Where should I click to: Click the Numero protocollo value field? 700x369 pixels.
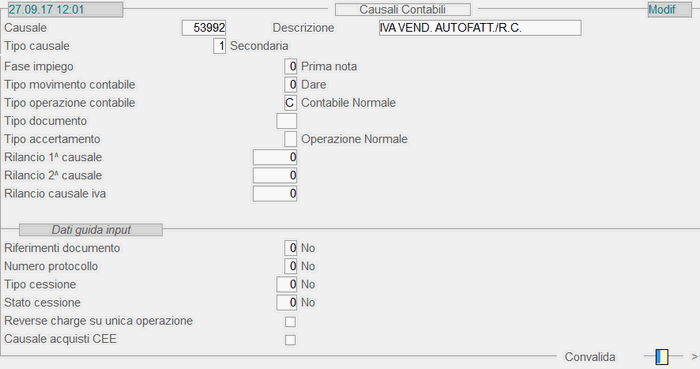[291, 266]
